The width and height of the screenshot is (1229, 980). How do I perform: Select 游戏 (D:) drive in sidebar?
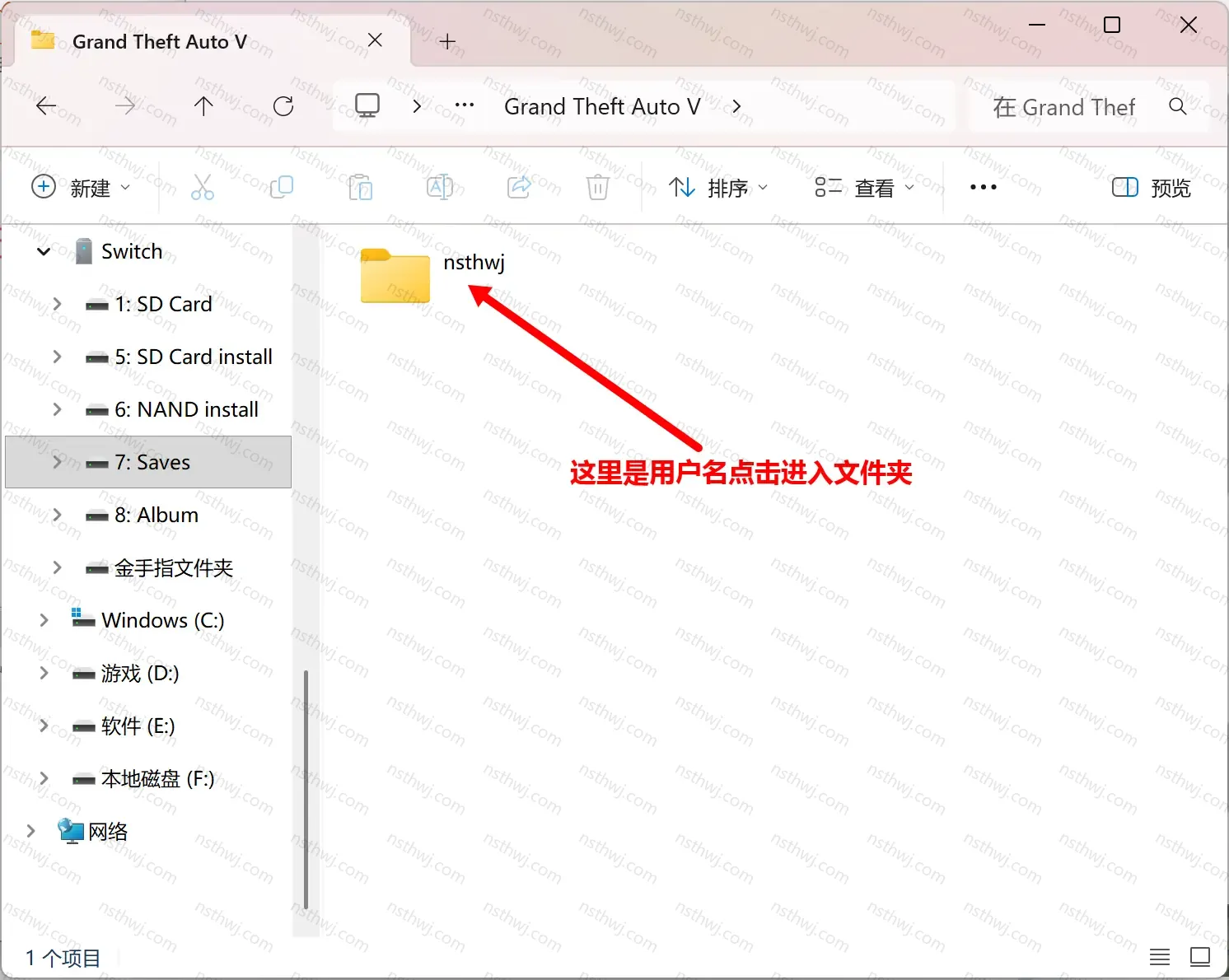pos(140,673)
